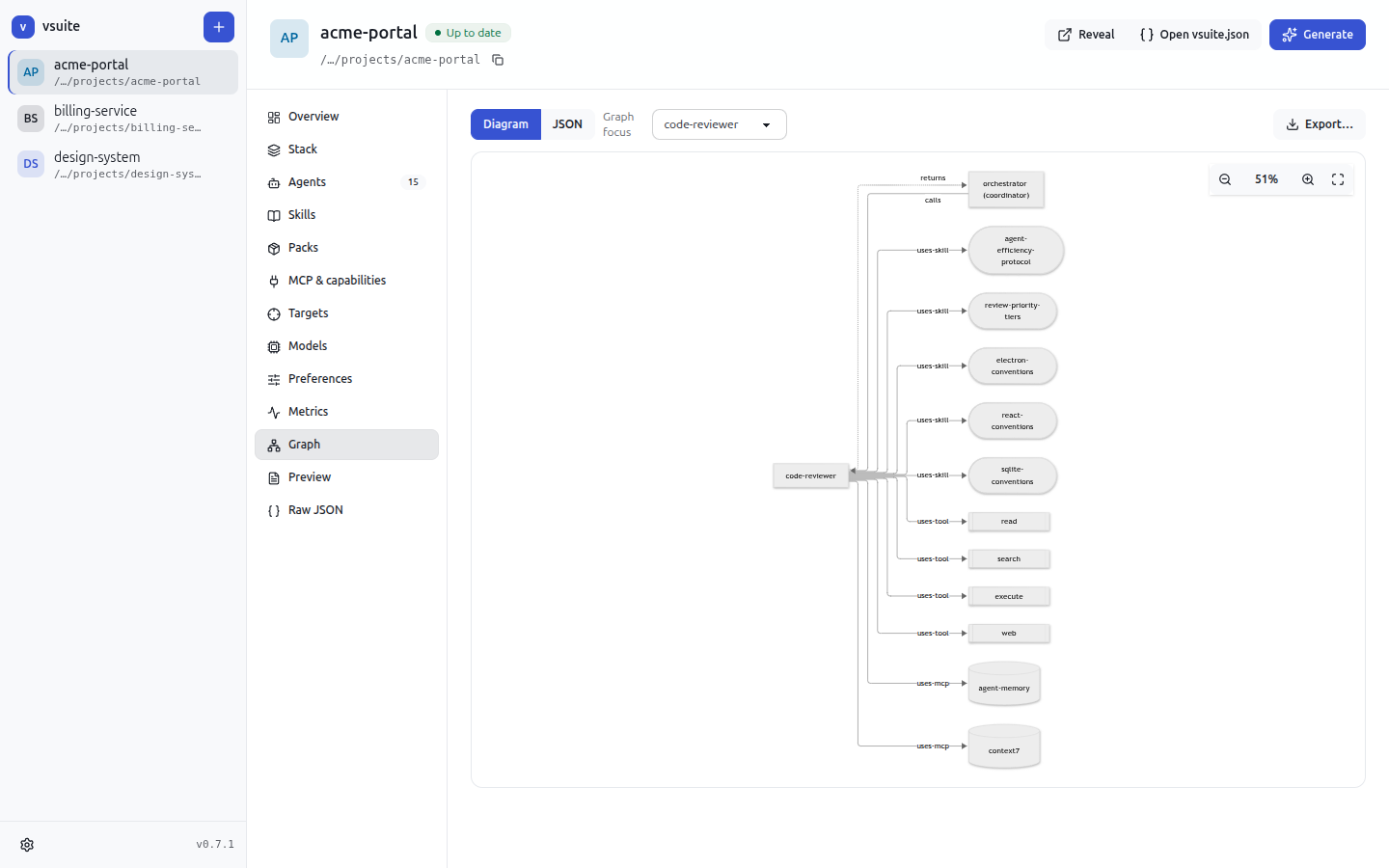Click the Stack layers icon
The width and height of the screenshot is (1389, 868).
click(x=274, y=149)
